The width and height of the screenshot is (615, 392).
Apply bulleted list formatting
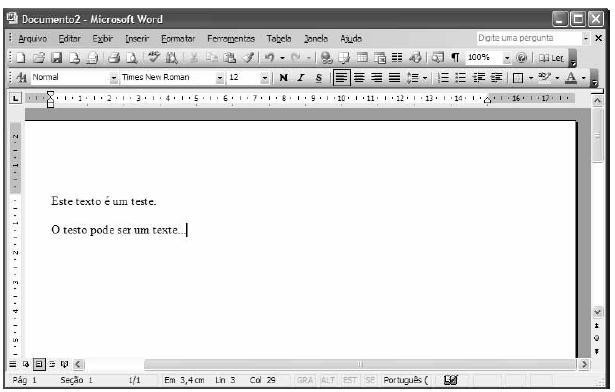point(460,78)
